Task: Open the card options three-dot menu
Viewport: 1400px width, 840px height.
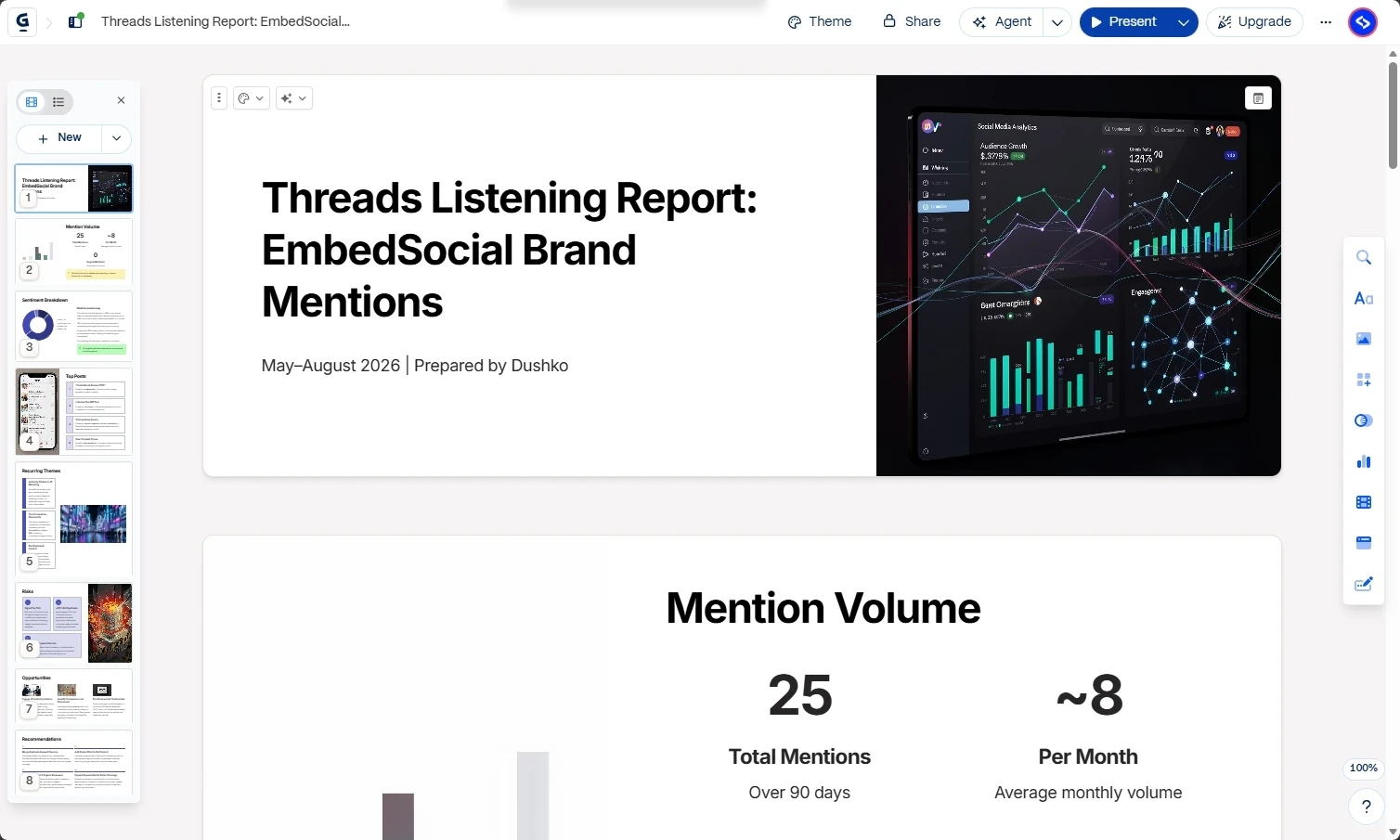Action: click(219, 97)
